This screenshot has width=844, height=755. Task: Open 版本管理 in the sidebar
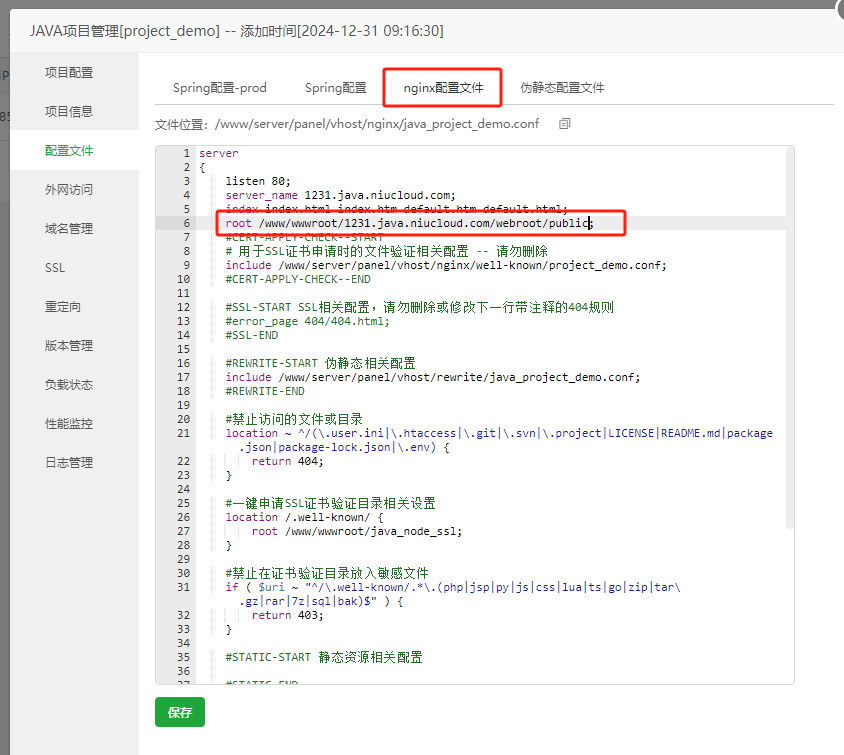point(69,346)
